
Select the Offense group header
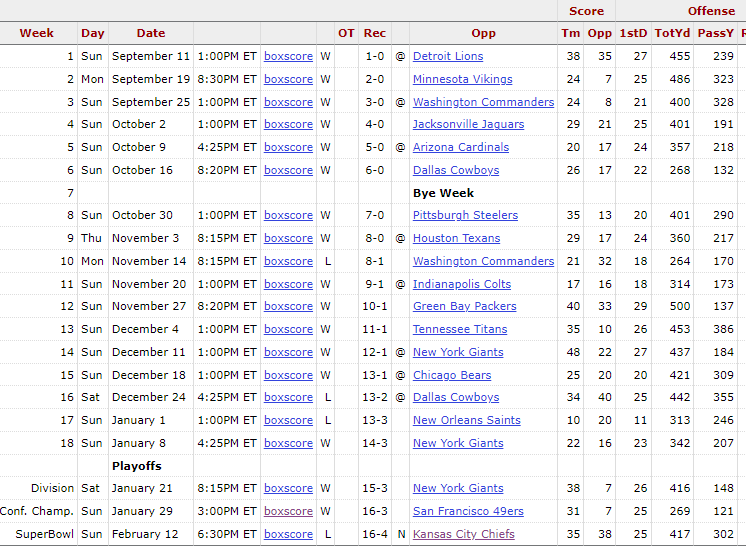pos(711,11)
